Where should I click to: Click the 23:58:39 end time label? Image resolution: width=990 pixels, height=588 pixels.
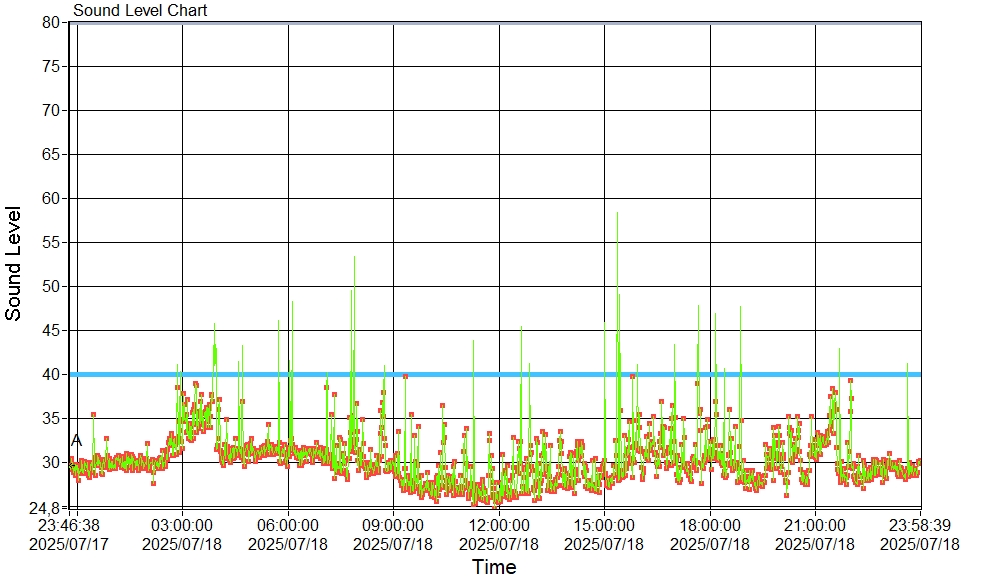920,525
